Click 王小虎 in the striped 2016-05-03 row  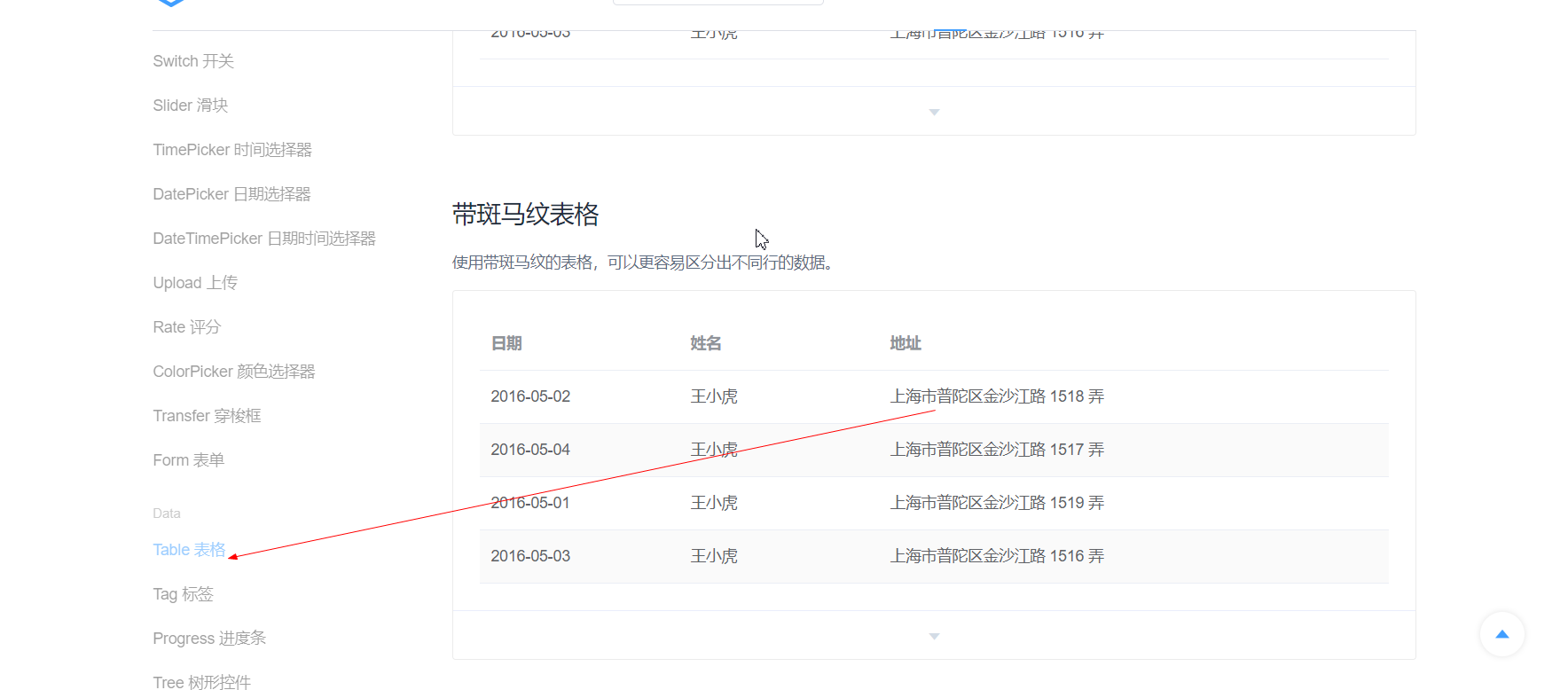tap(714, 556)
